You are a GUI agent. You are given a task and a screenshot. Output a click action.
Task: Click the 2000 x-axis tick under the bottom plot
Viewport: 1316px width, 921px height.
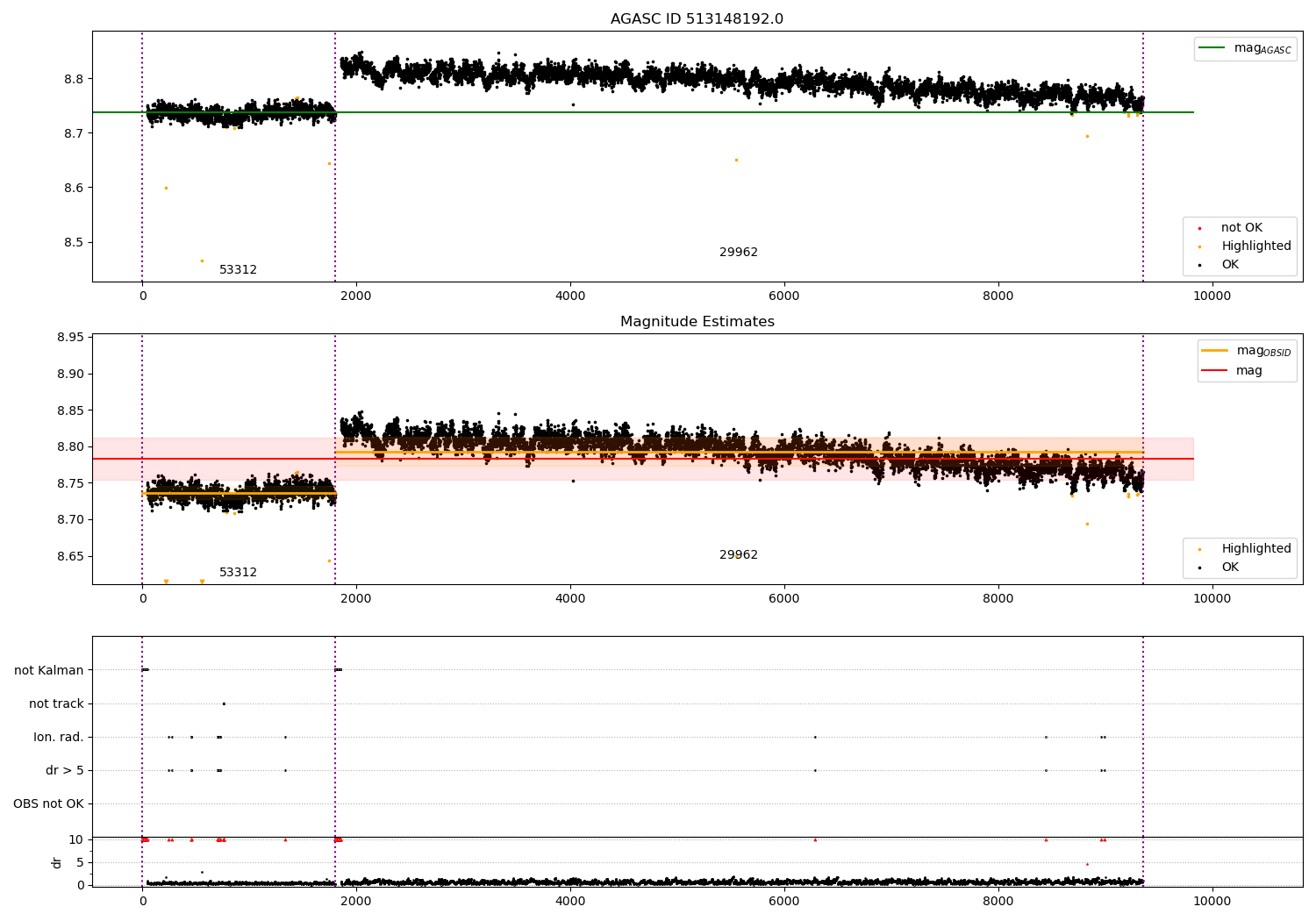pyautogui.click(x=356, y=902)
